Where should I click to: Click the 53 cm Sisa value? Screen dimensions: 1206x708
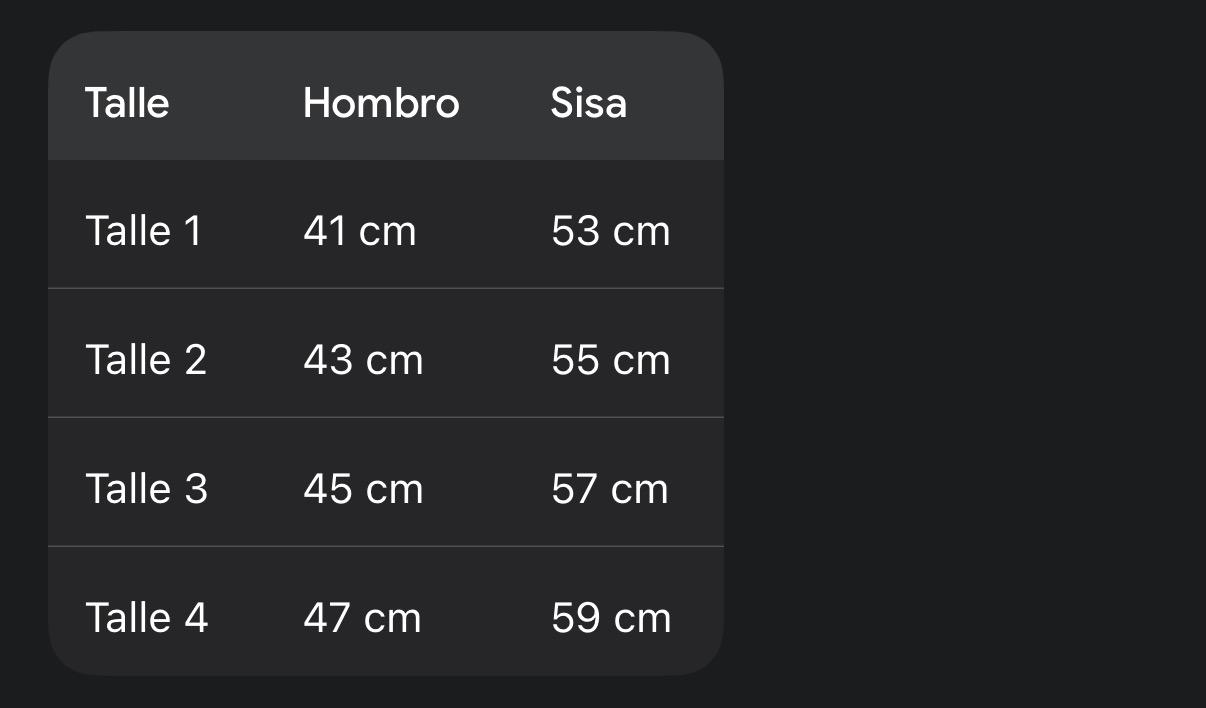[x=610, y=231]
